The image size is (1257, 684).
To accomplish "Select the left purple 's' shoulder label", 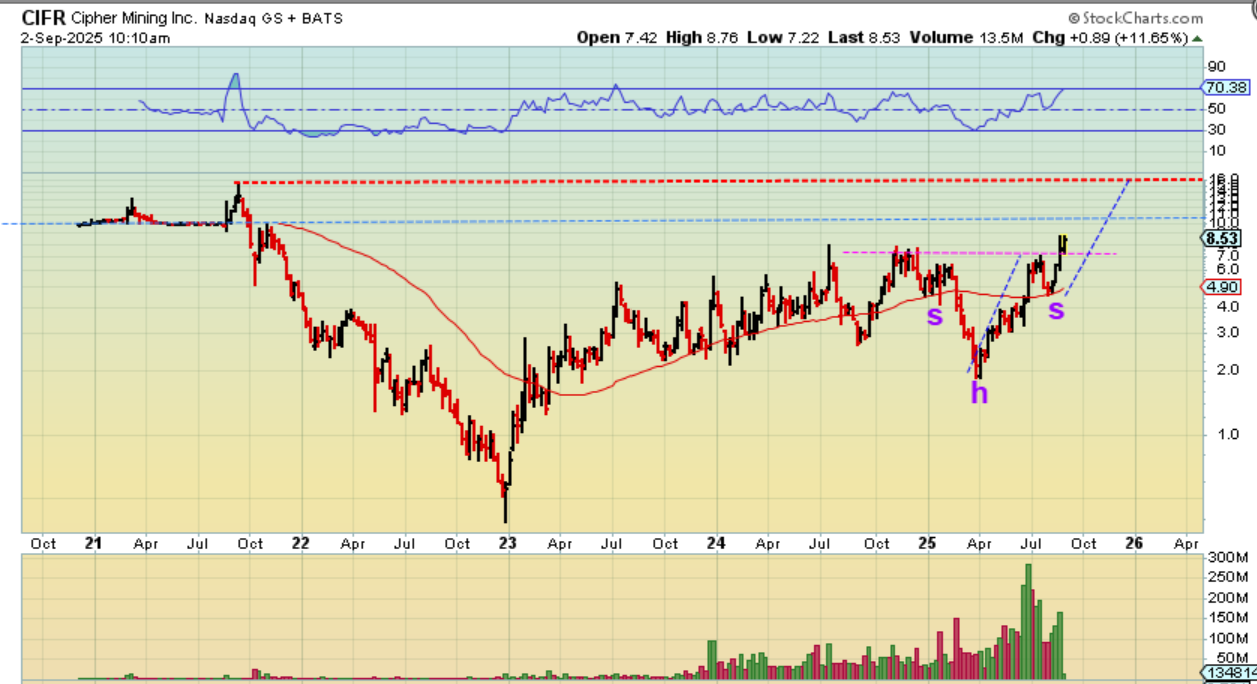I will pyautogui.click(x=934, y=316).
